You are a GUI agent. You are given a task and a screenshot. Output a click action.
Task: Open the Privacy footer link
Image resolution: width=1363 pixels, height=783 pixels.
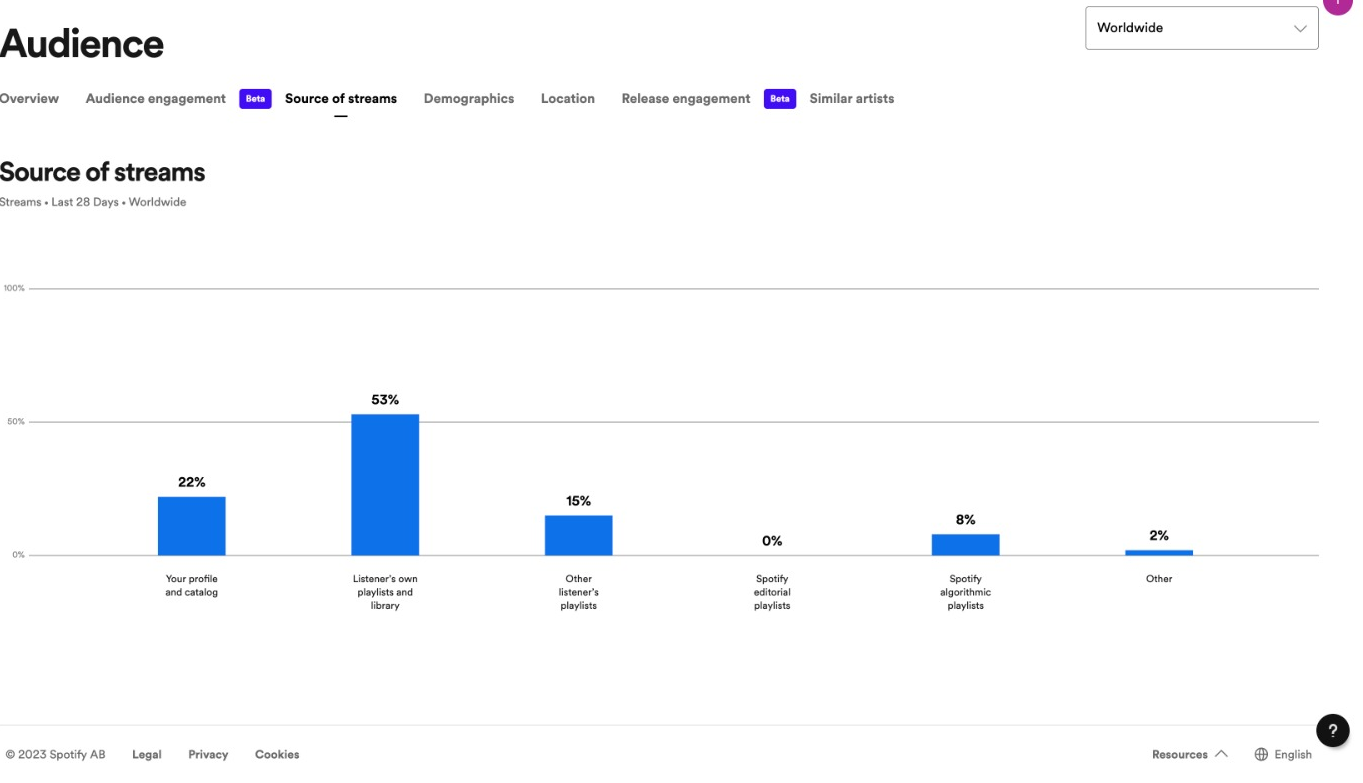[208, 755]
